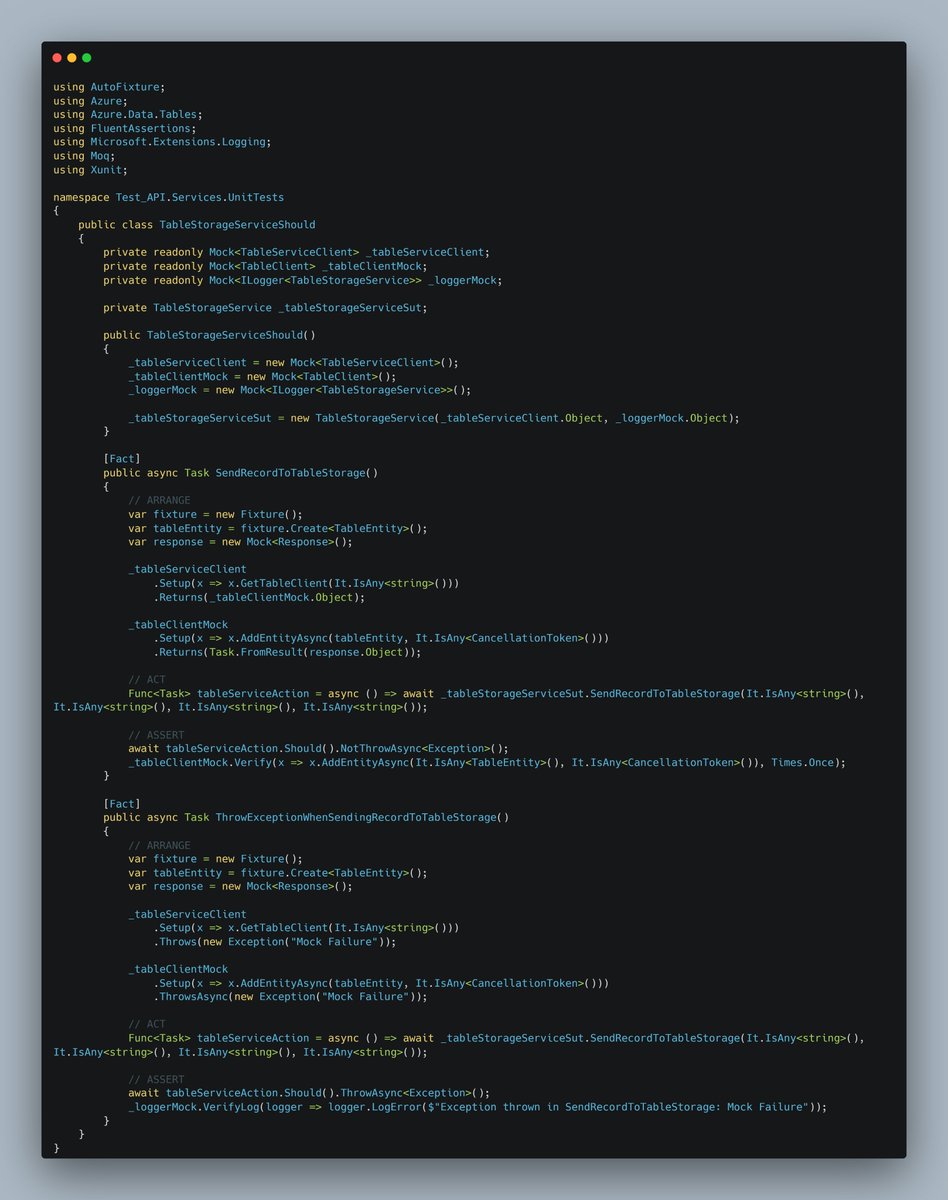The width and height of the screenshot is (948, 1200).
Task: Click the private readonly _loggerMock field declaration
Action: [303, 280]
